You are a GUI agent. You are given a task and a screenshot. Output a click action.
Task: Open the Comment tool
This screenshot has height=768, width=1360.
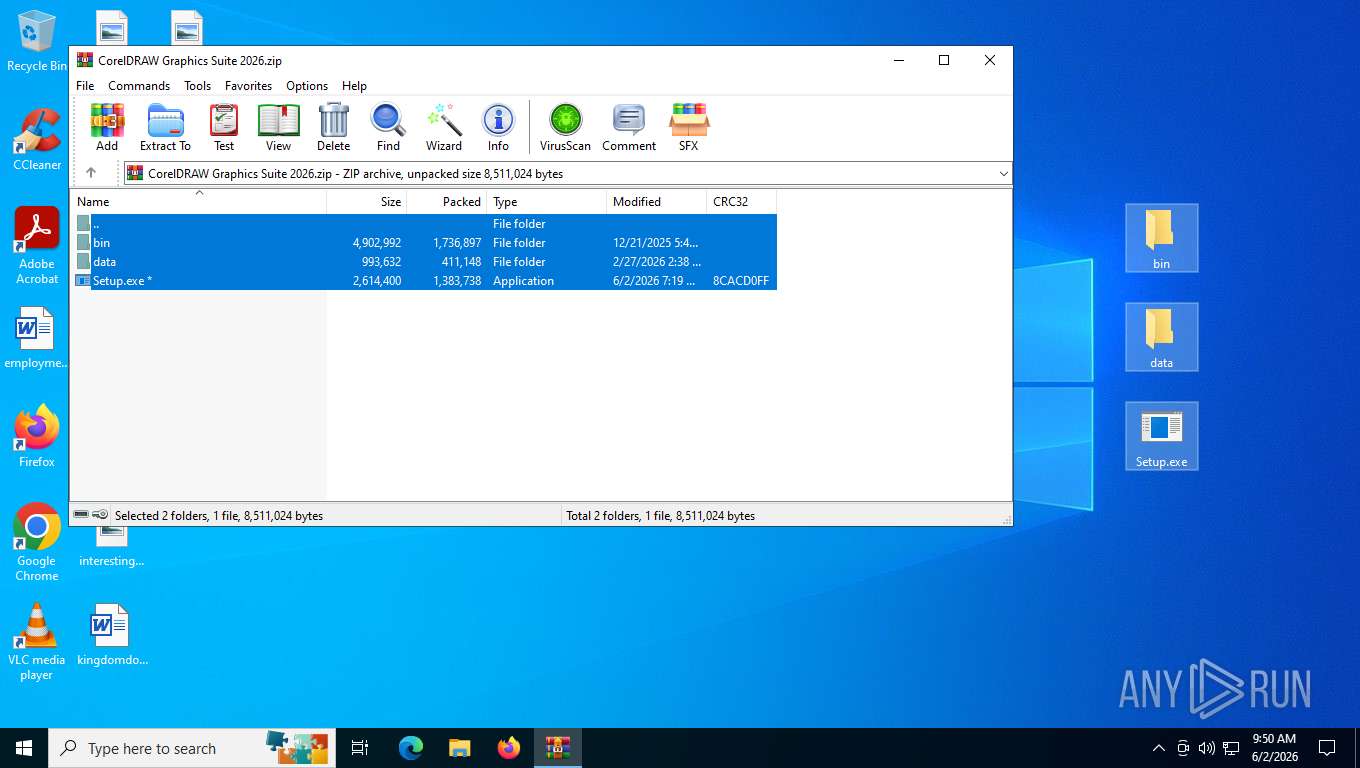(629, 127)
